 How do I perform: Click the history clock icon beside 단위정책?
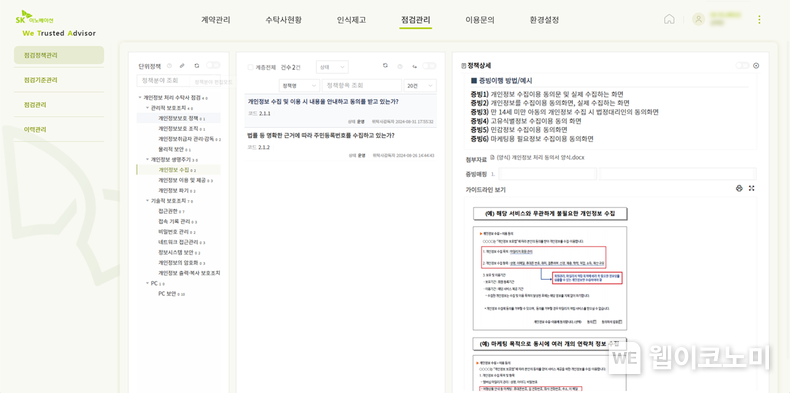click(x=169, y=66)
